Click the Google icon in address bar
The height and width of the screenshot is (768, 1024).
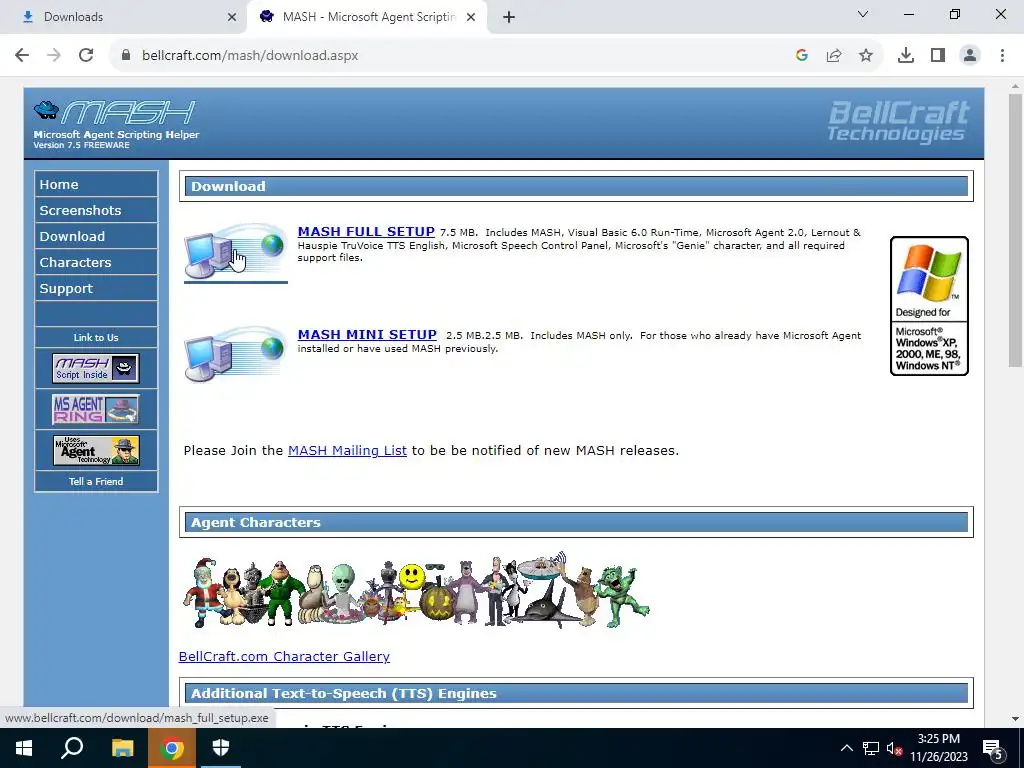point(802,56)
